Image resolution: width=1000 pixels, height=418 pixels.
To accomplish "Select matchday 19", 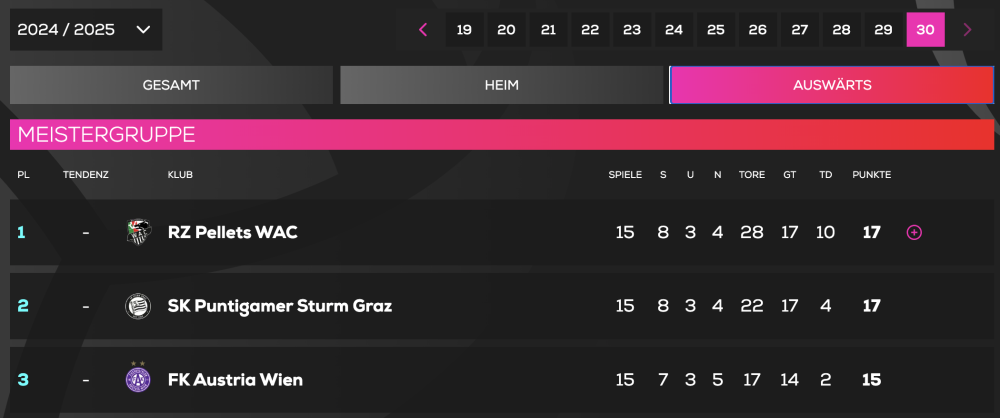I will click(x=464, y=30).
